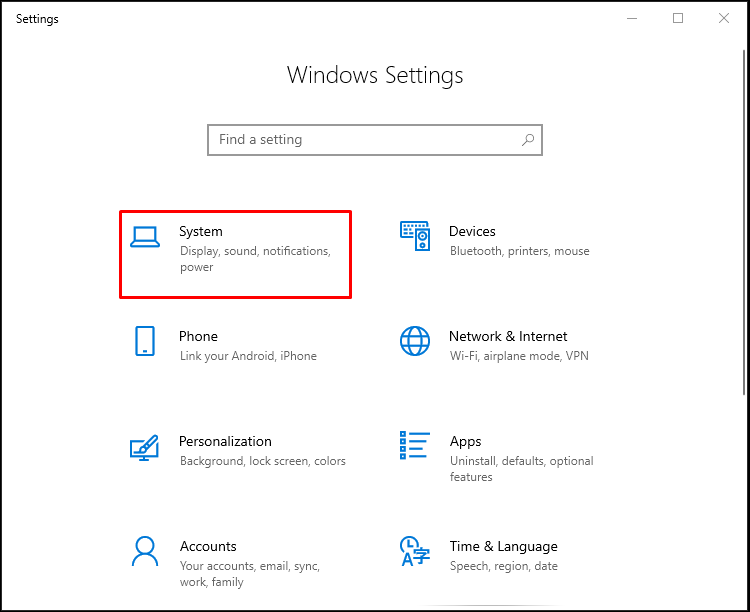Click the Accounts person icon
Screen dimensions: 750x612
pyautogui.click(x=145, y=551)
